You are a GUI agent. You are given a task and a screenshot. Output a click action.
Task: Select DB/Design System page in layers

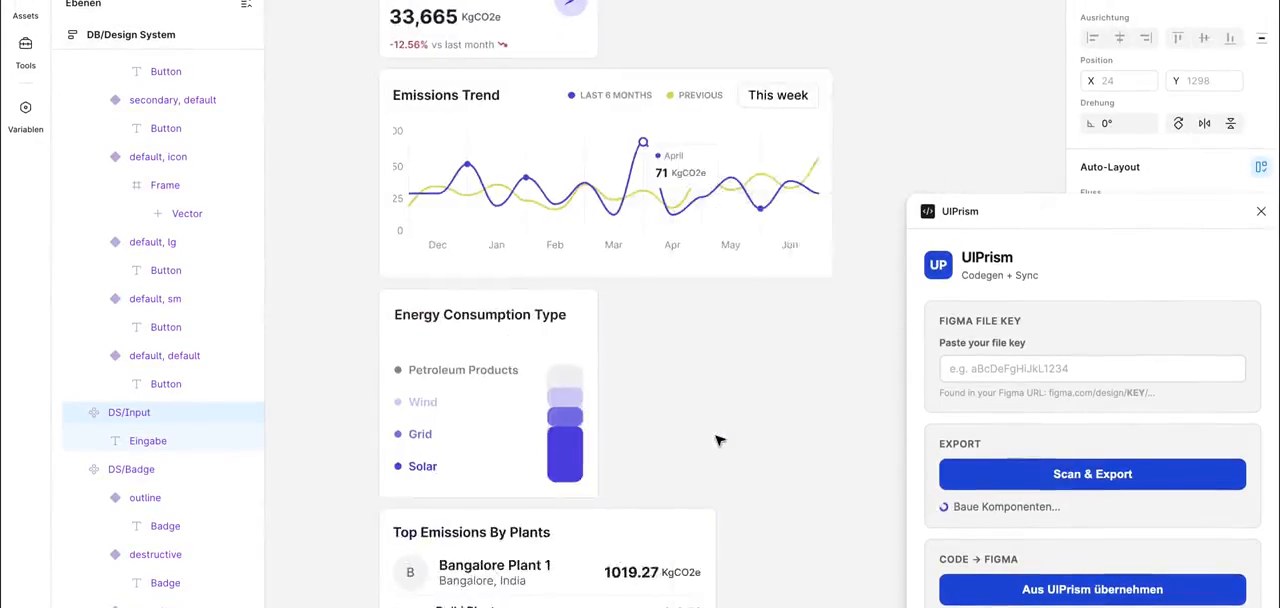click(x=131, y=34)
